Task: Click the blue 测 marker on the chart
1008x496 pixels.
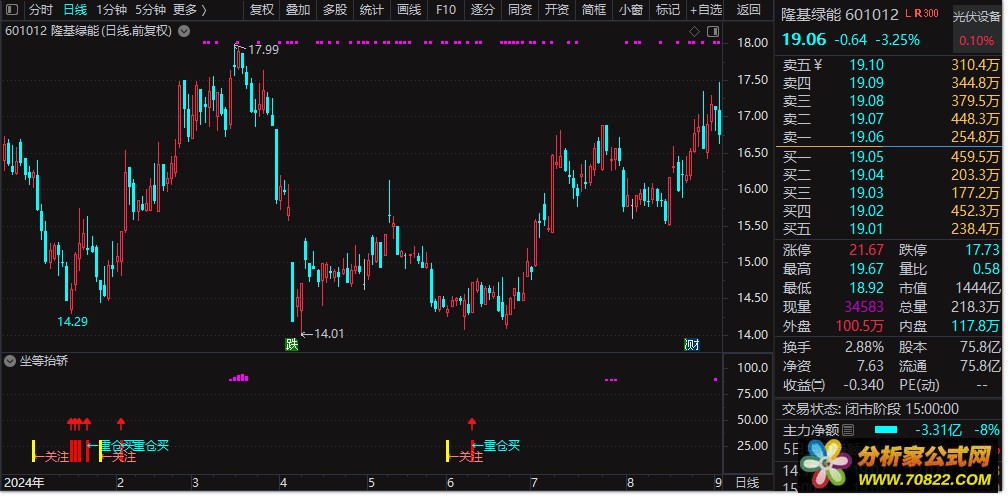Action: [692, 345]
